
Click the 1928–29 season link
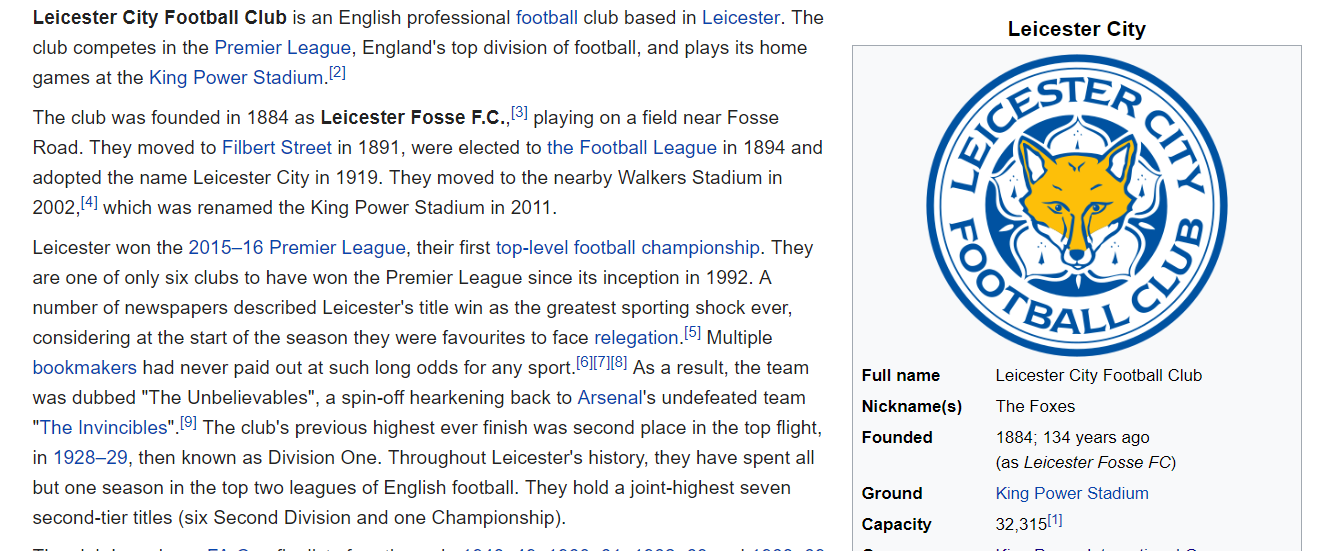(92, 457)
